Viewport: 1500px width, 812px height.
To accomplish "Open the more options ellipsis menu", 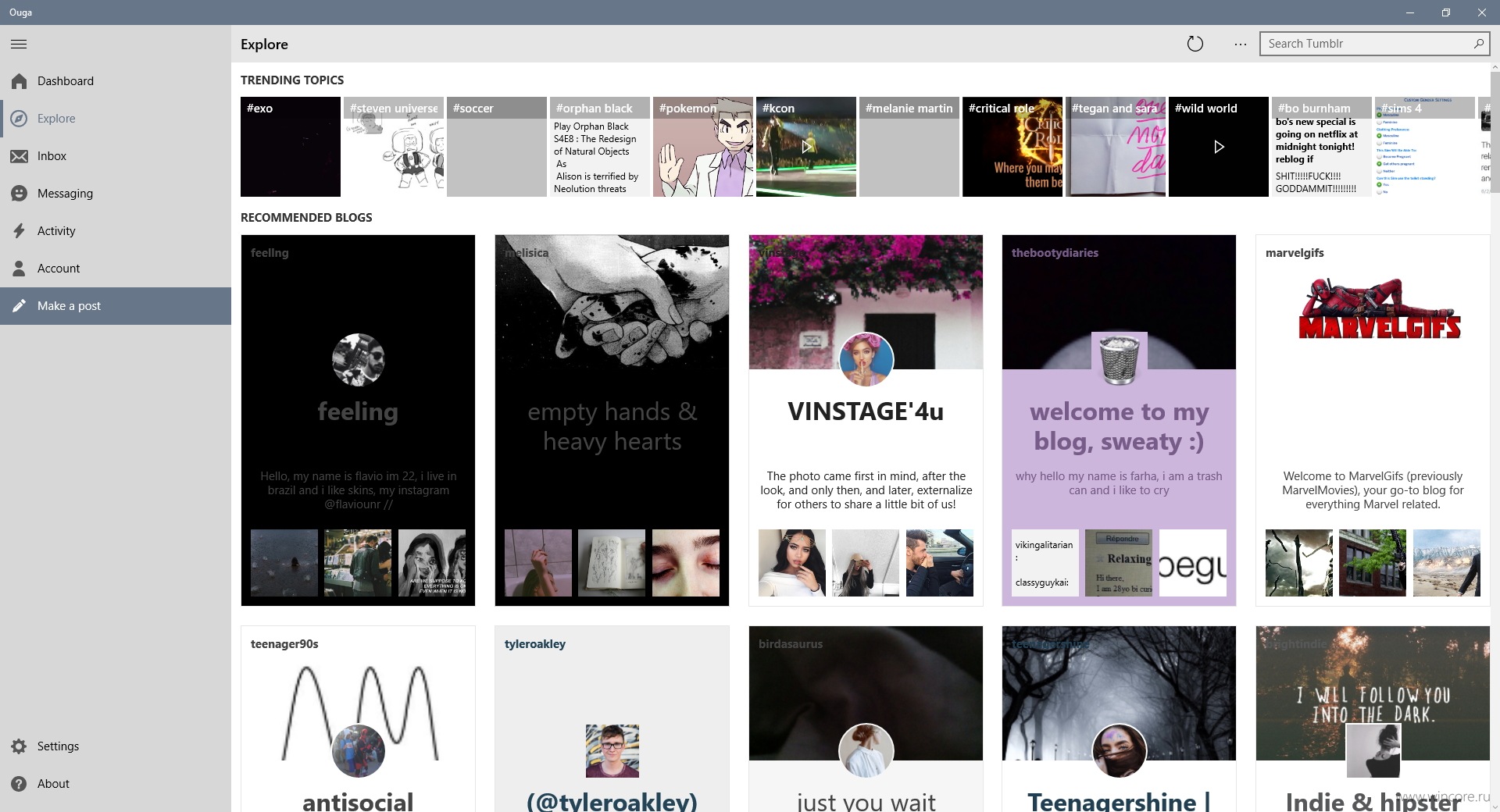I will 1240,45.
